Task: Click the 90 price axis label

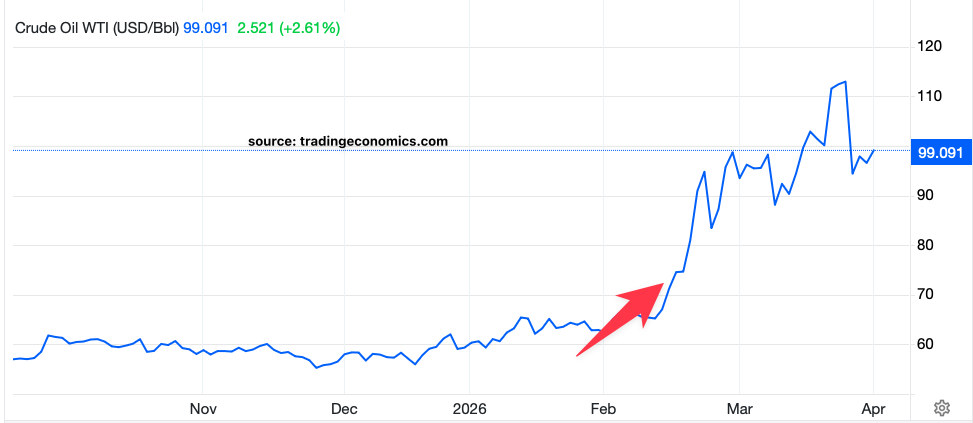Action: (x=927, y=195)
